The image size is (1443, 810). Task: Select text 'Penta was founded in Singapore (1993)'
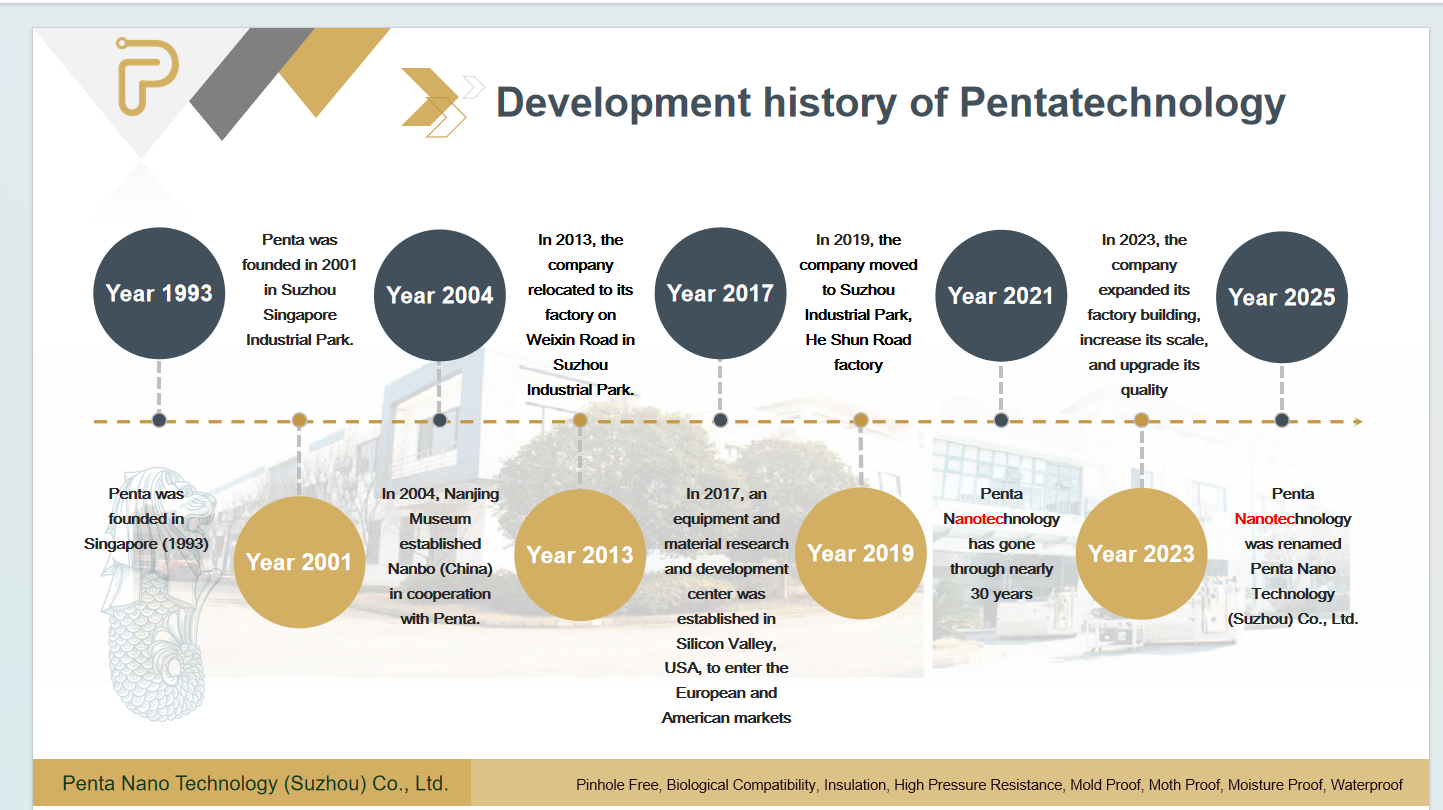pos(146,519)
